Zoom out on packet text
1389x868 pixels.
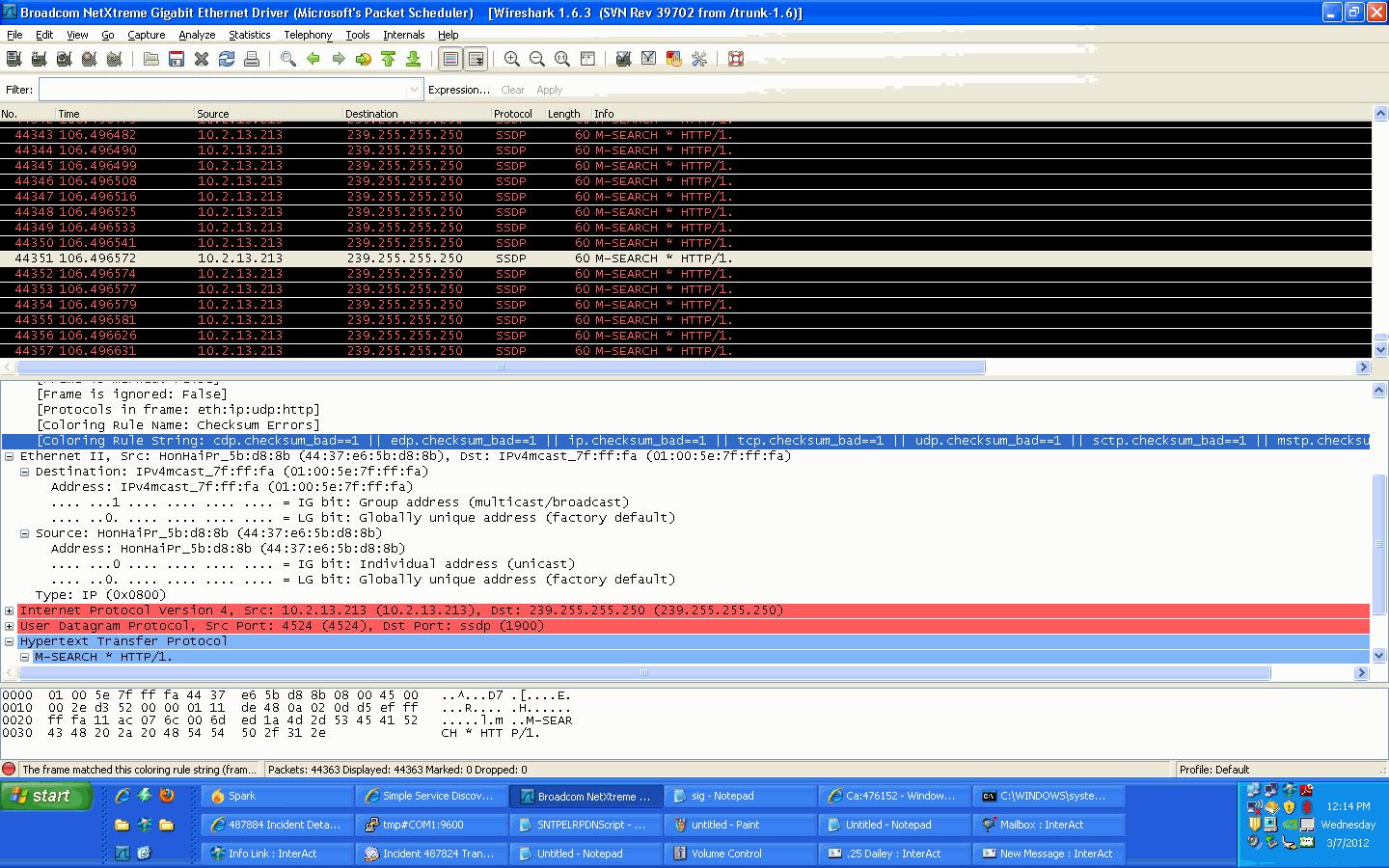coord(537,59)
